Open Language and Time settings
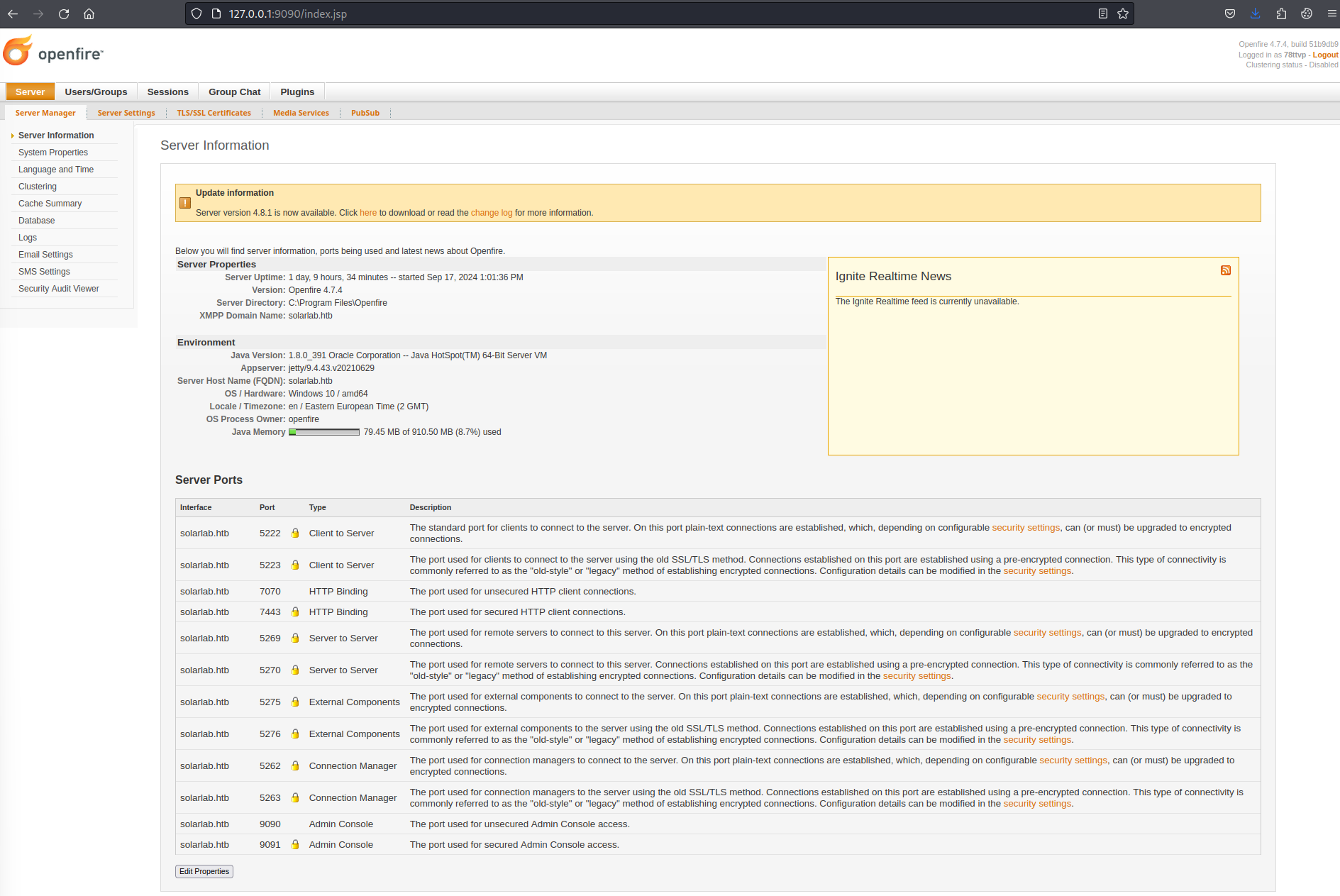The image size is (1340, 896). 56,170
